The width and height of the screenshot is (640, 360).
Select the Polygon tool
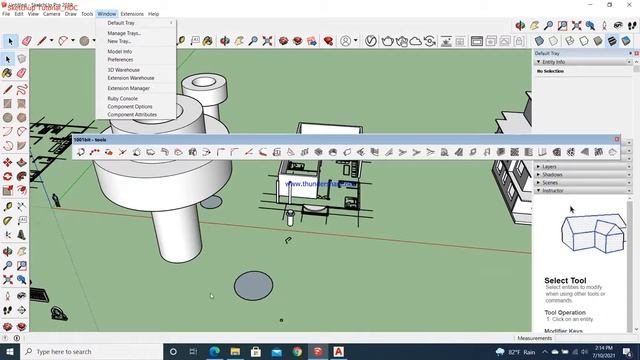[22, 118]
